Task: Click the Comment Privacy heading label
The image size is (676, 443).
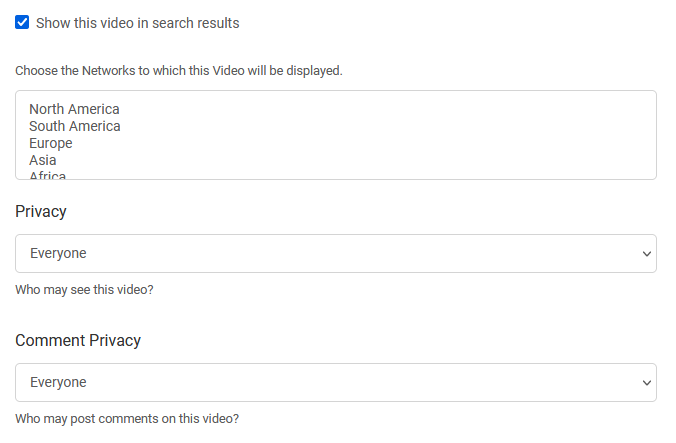Action: (x=78, y=340)
